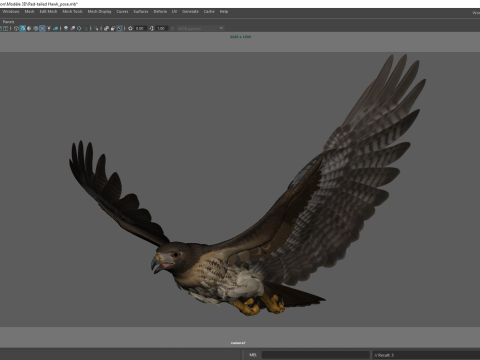Toggle use all lights icon
The width and height of the screenshot is (480, 360).
pyautogui.click(x=49, y=28)
